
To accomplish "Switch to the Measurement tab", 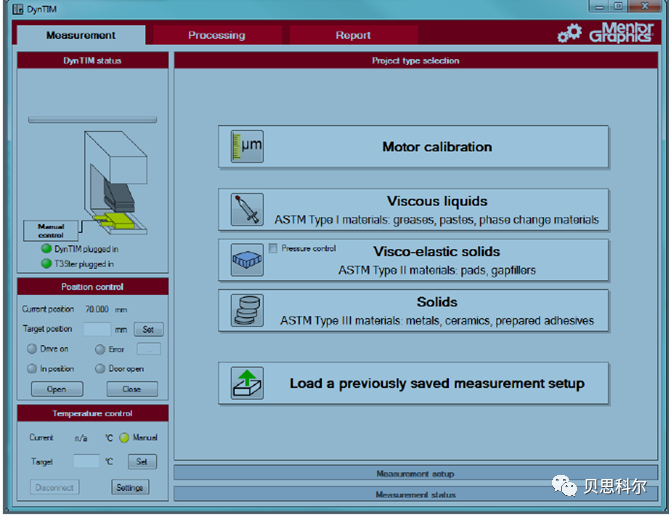I will coord(81,35).
